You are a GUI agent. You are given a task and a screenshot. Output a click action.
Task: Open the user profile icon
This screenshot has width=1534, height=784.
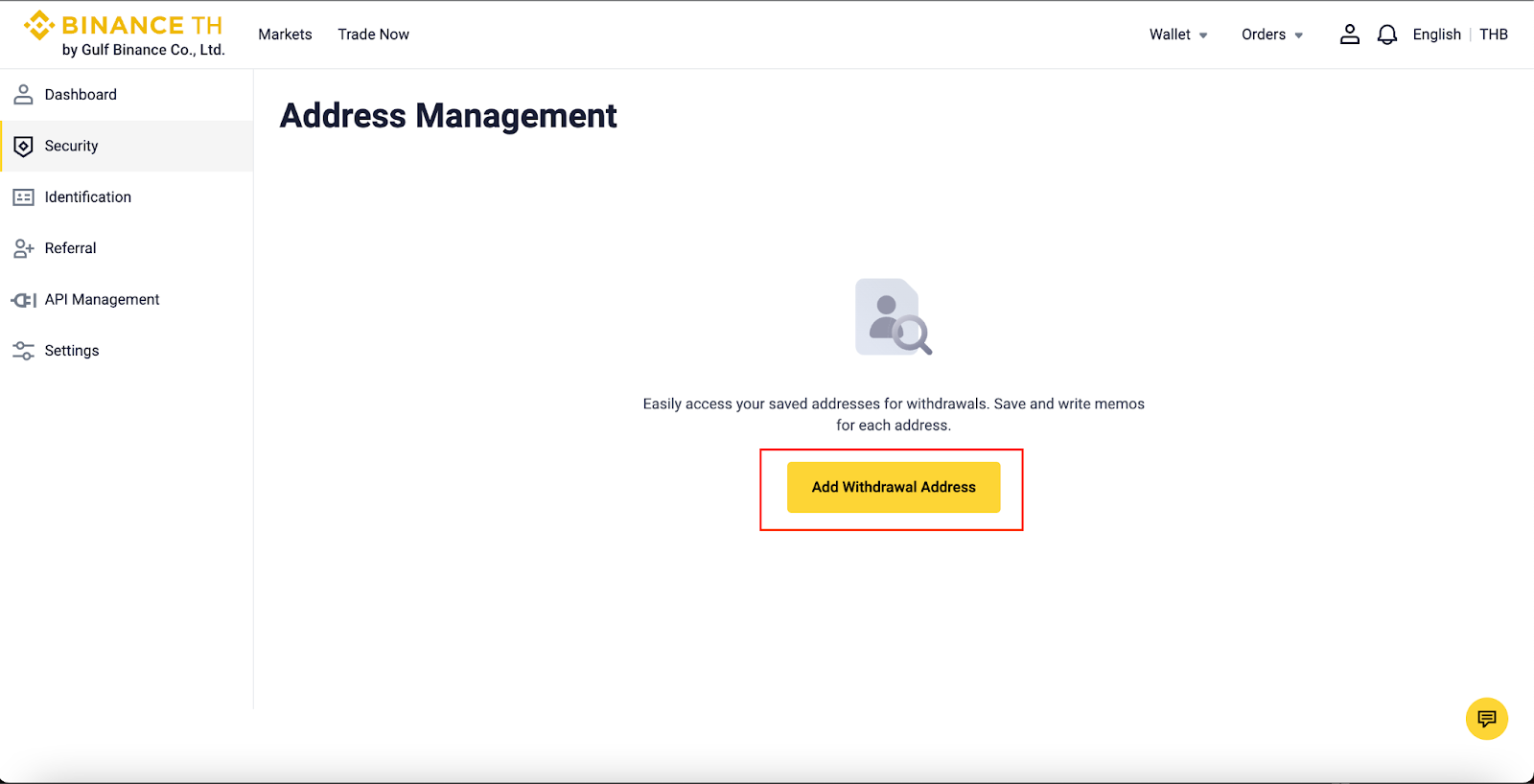pyautogui.click(x=1349, y=35)
